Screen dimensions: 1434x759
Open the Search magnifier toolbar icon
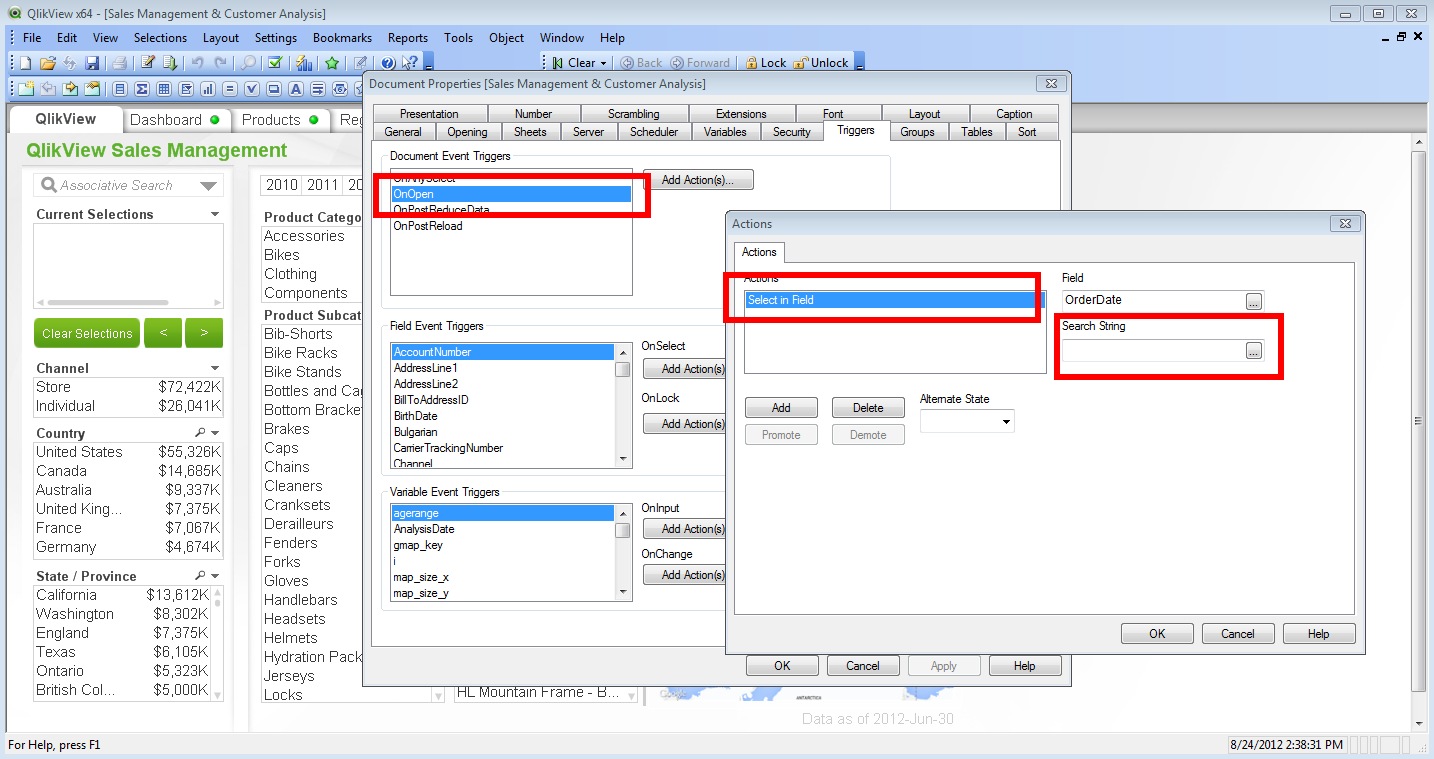tap(248, 63)
